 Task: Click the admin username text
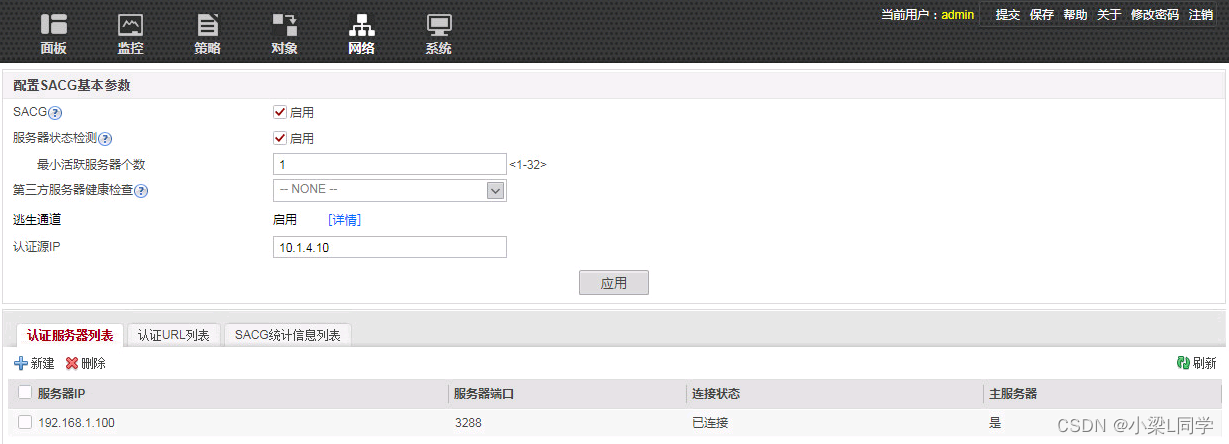(x=957, y=15)
